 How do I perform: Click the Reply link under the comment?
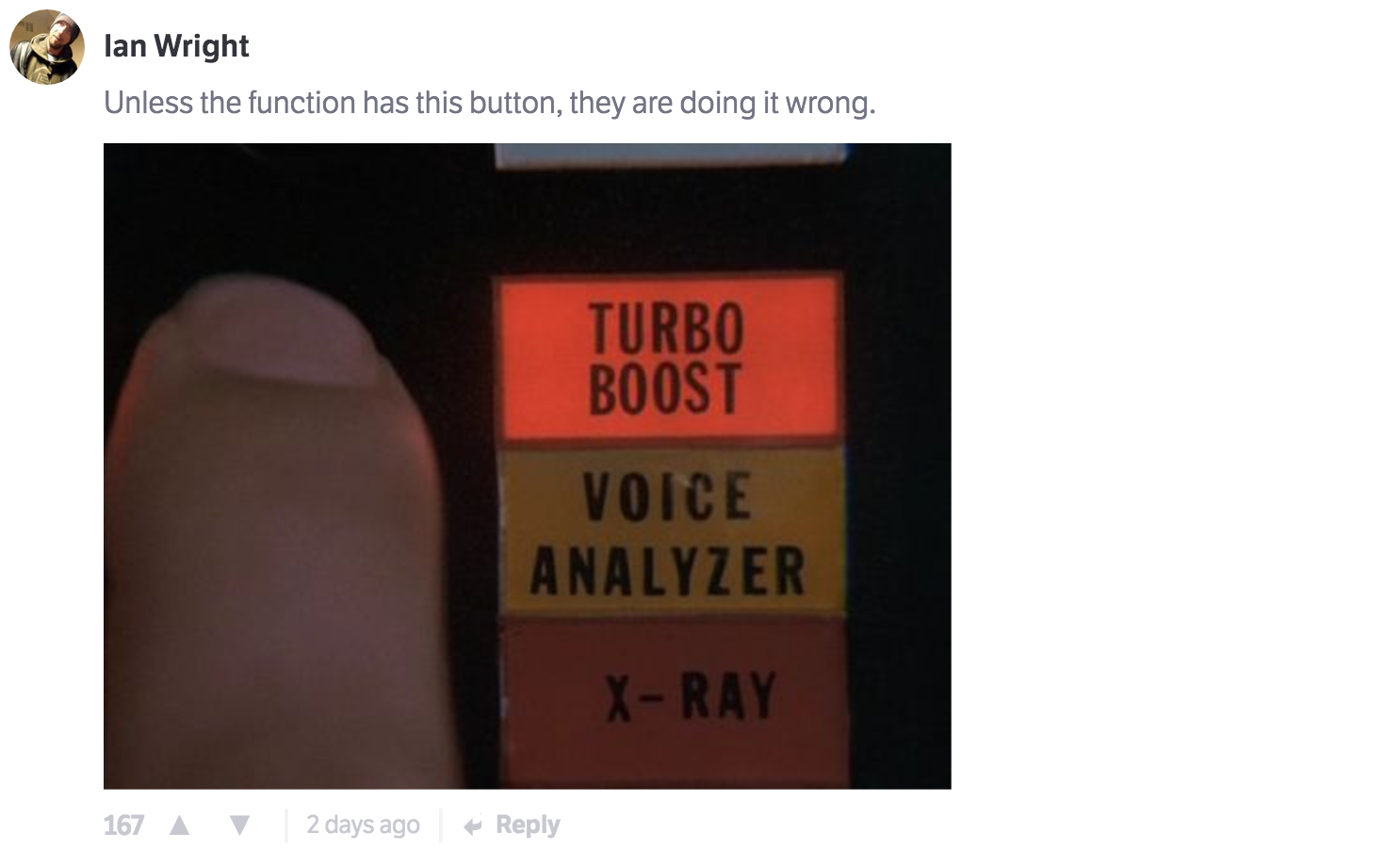528,825
